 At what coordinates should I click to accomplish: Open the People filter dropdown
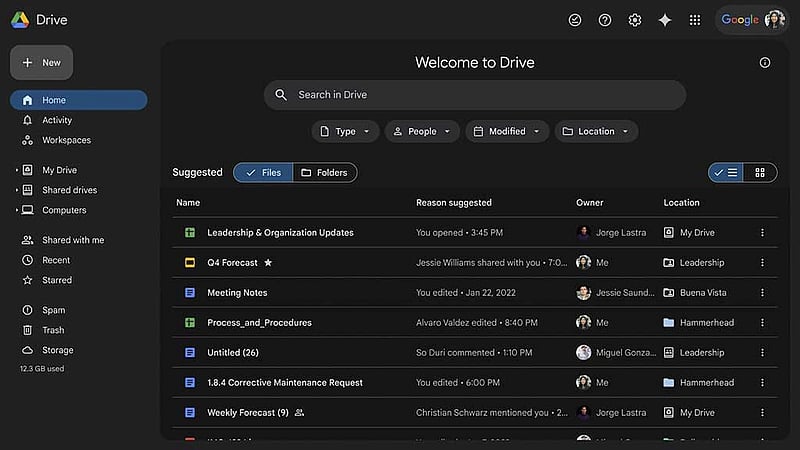[x=422, y=132]
